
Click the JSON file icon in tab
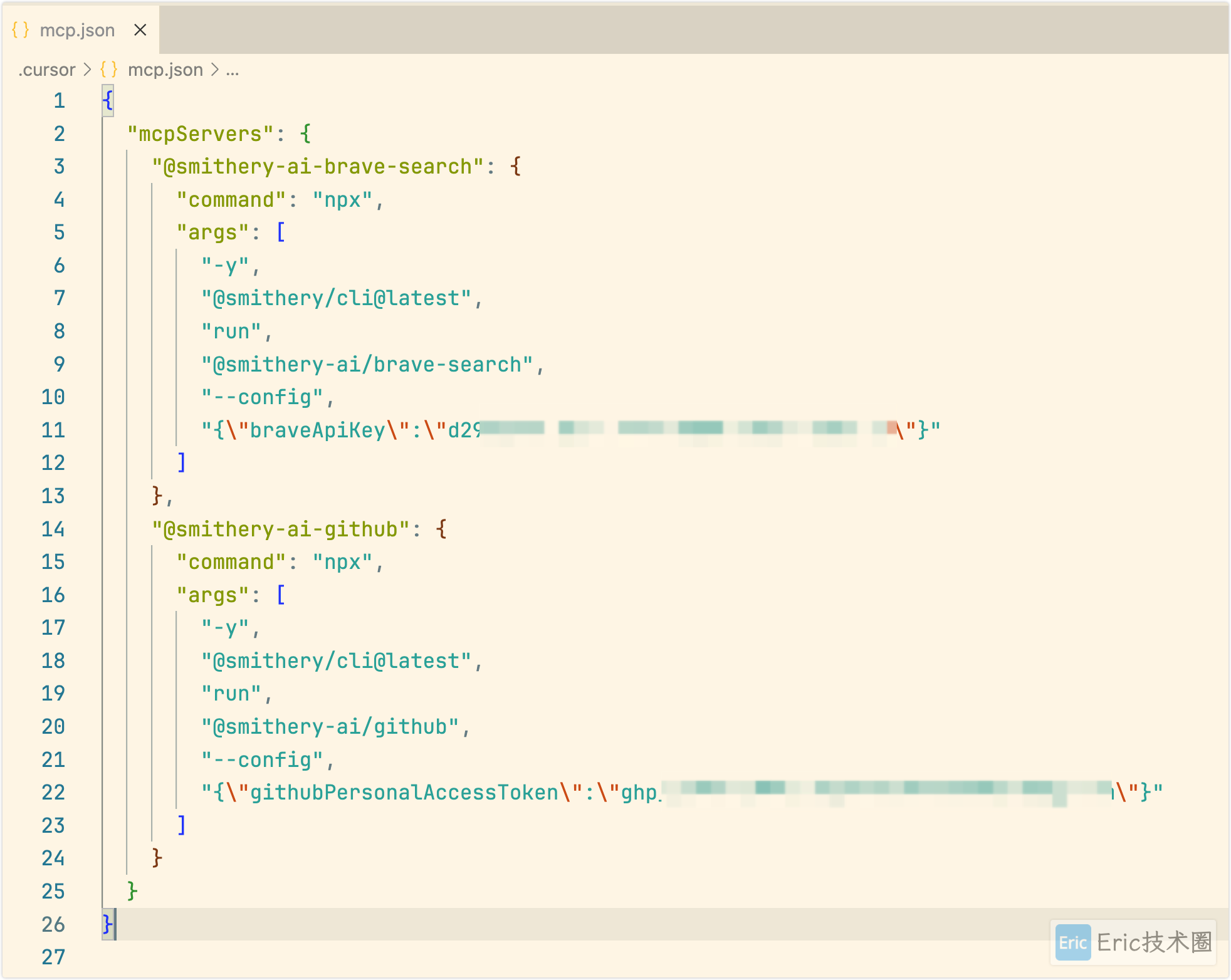click(21, 30)
